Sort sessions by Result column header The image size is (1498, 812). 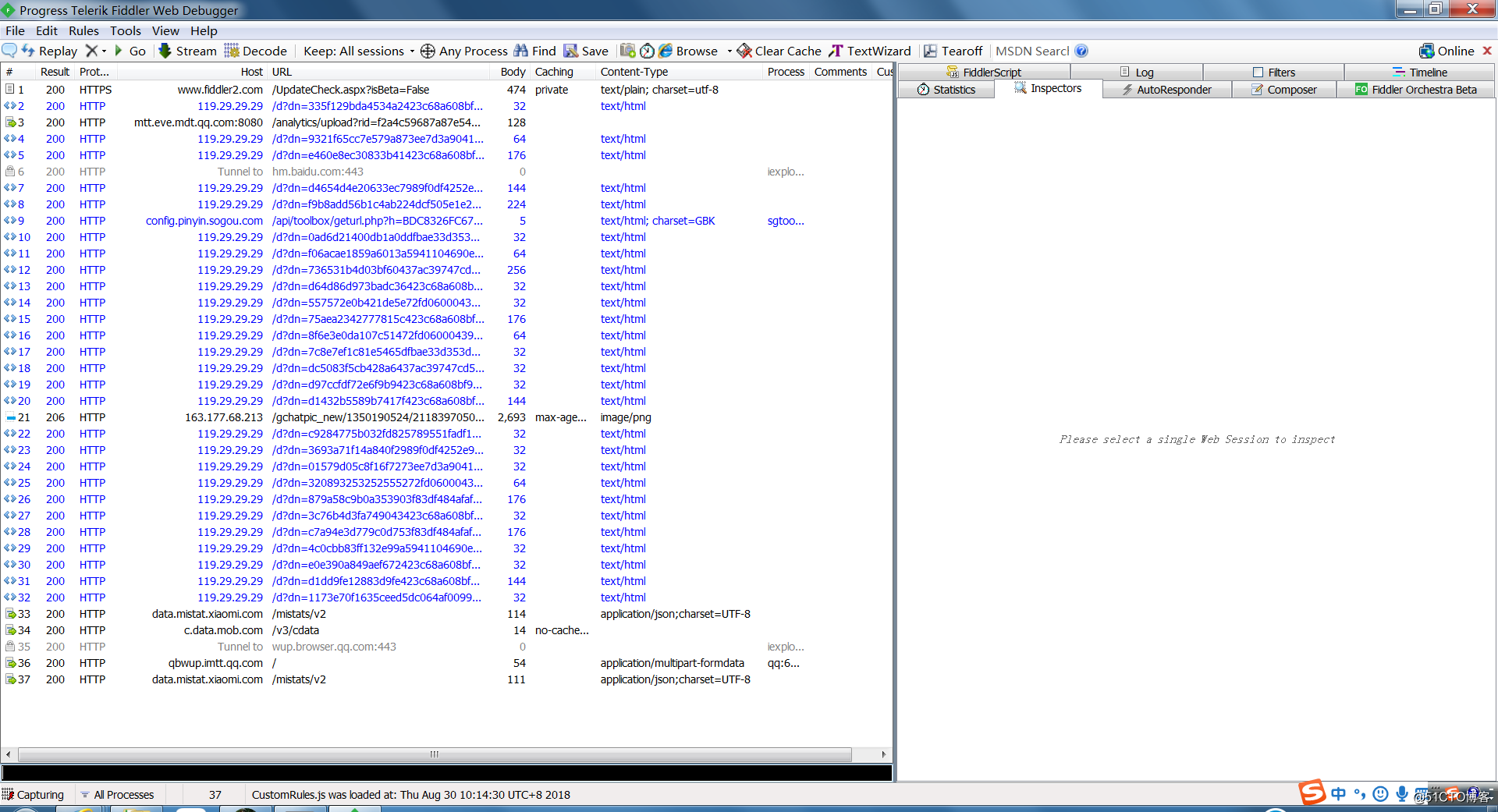tap(55, 72)
